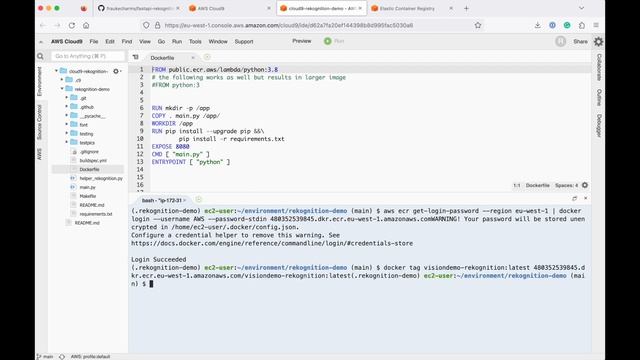This screenshot has height=360, width=640.
Task: Expand the .git folder
Action: point(67,98)
